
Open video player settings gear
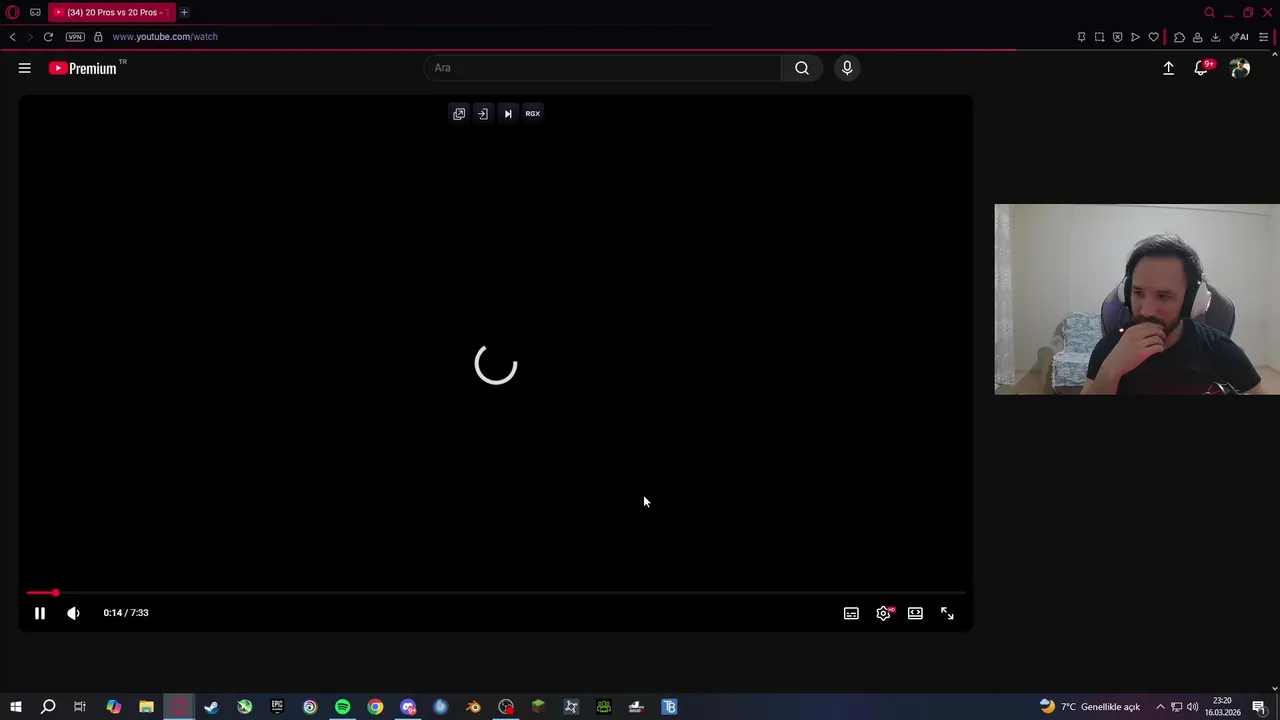click(x=884, y=613)
